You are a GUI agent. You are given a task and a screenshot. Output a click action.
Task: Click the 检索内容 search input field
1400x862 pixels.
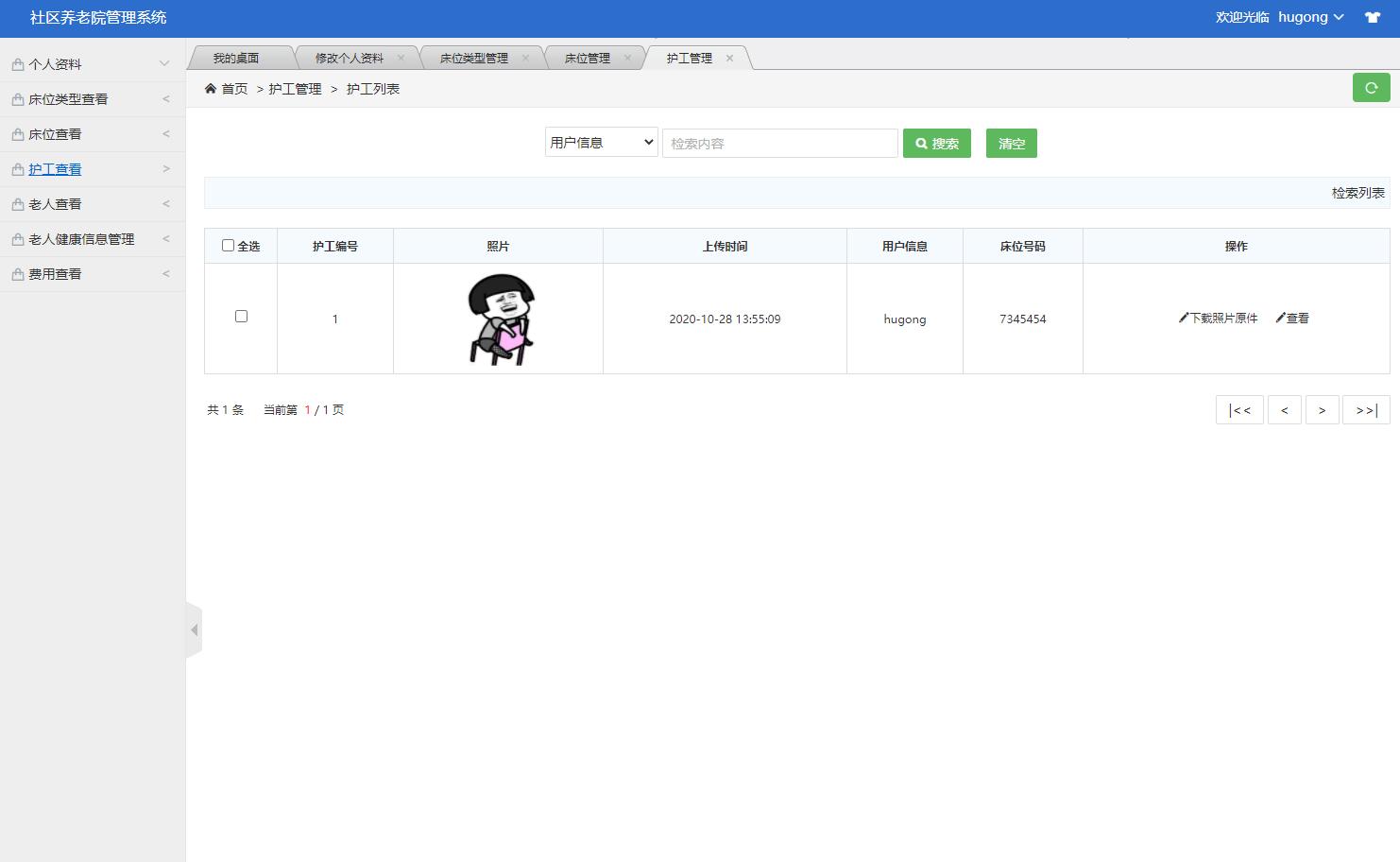779,142
